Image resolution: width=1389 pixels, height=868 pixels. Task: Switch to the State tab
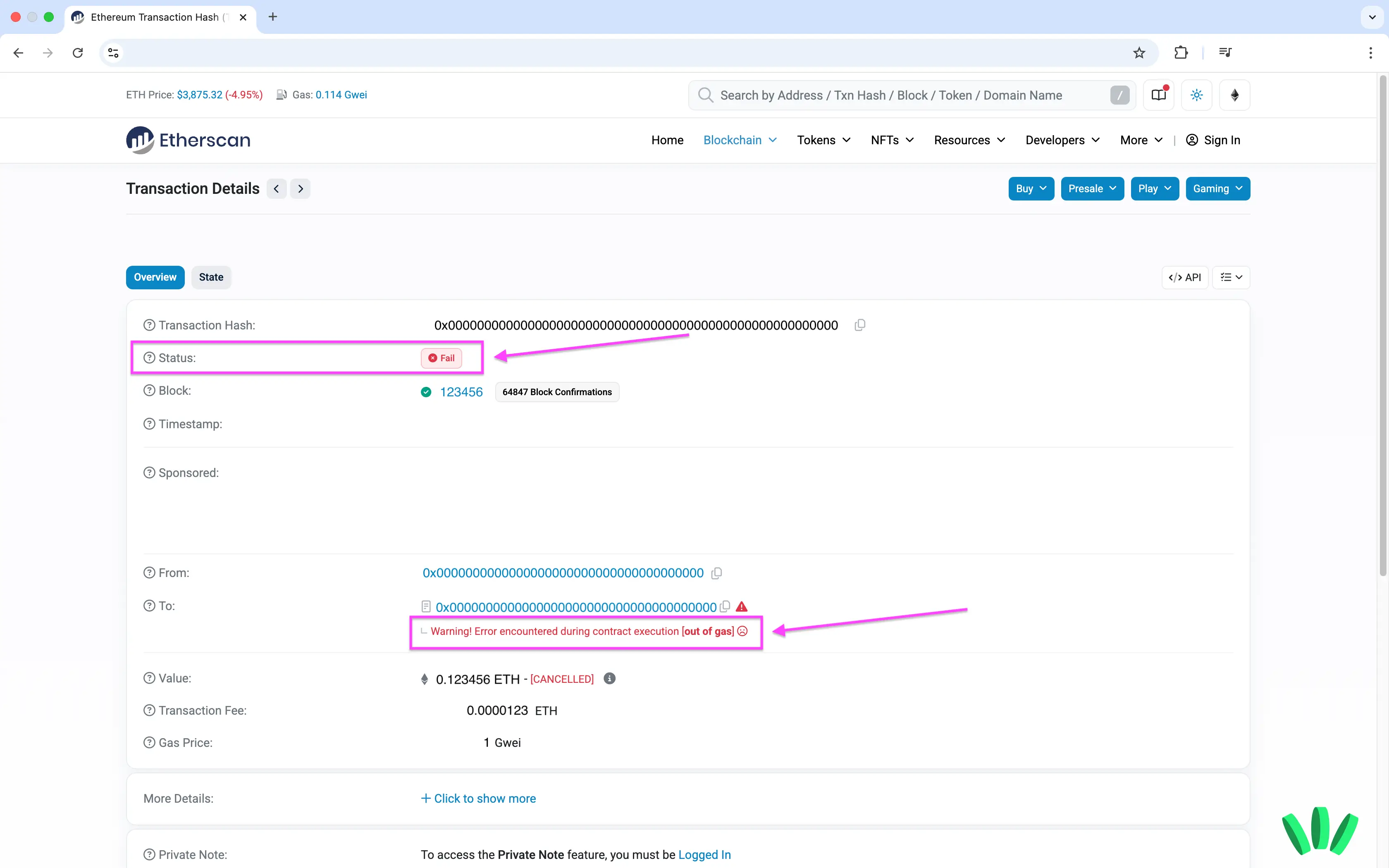211,277
